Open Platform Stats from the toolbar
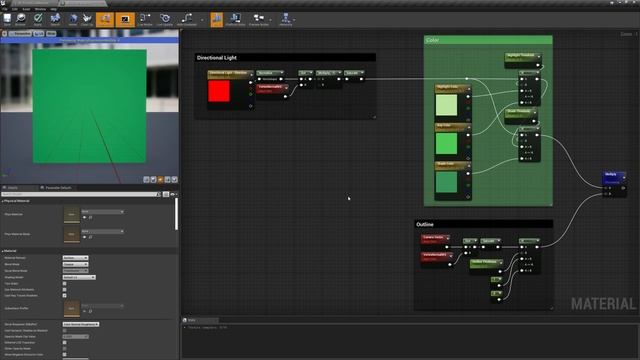 click(x=235, y=19)
